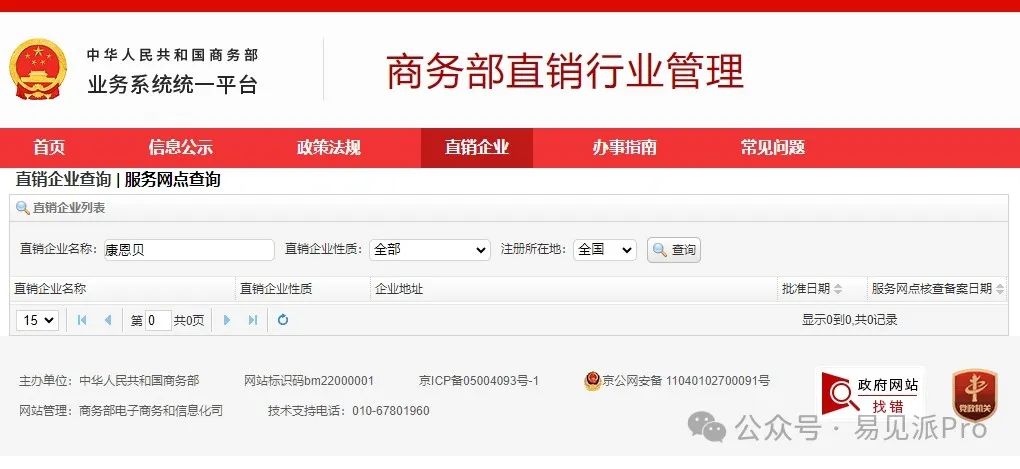Image resolution: width=1020 pixels, height=469 pixels.
Task: Click the 政府网站找错 icon
Action: (x=870, y=394)
